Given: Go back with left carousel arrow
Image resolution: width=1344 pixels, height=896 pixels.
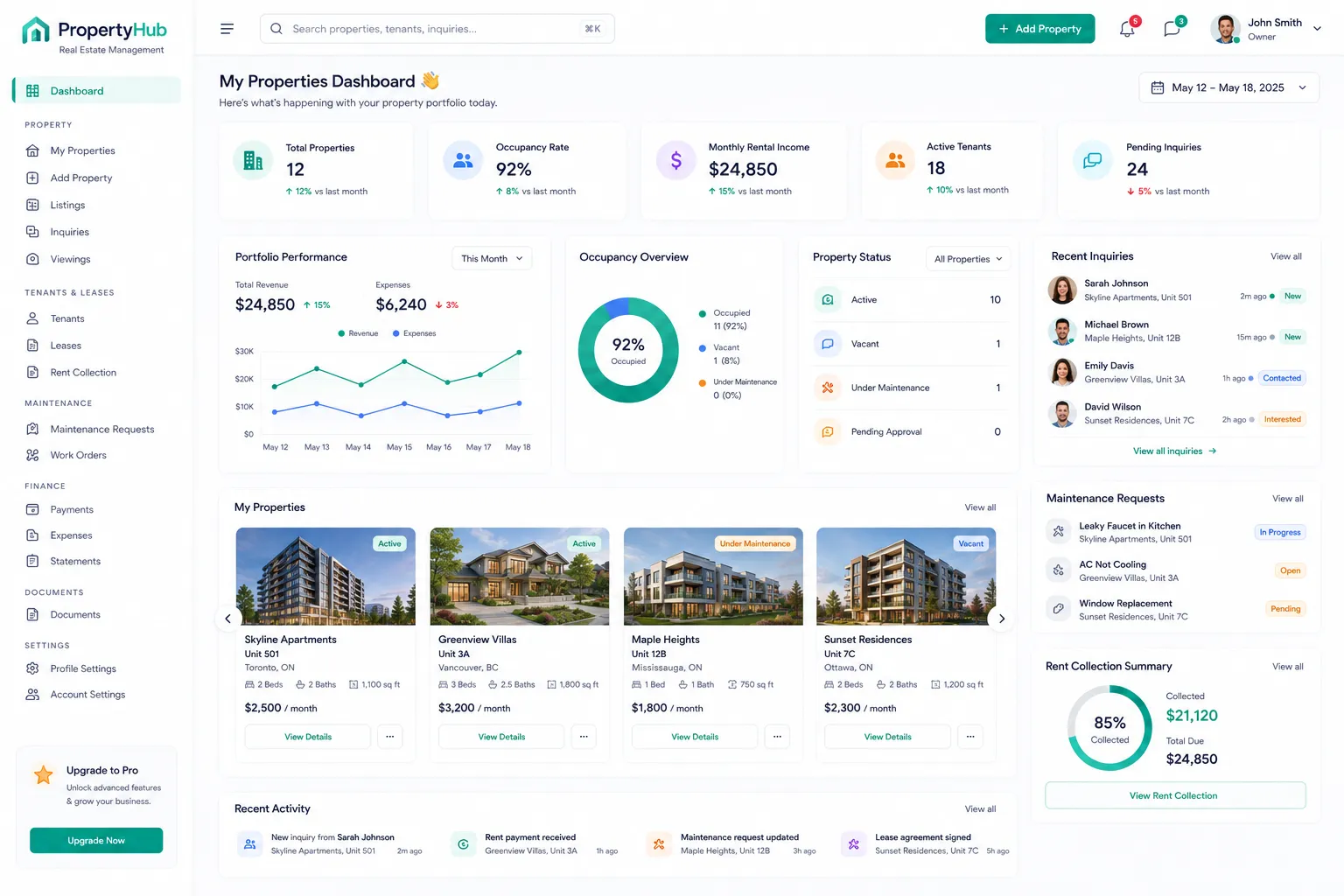Looking at the screenshot, I should point(227,619).
